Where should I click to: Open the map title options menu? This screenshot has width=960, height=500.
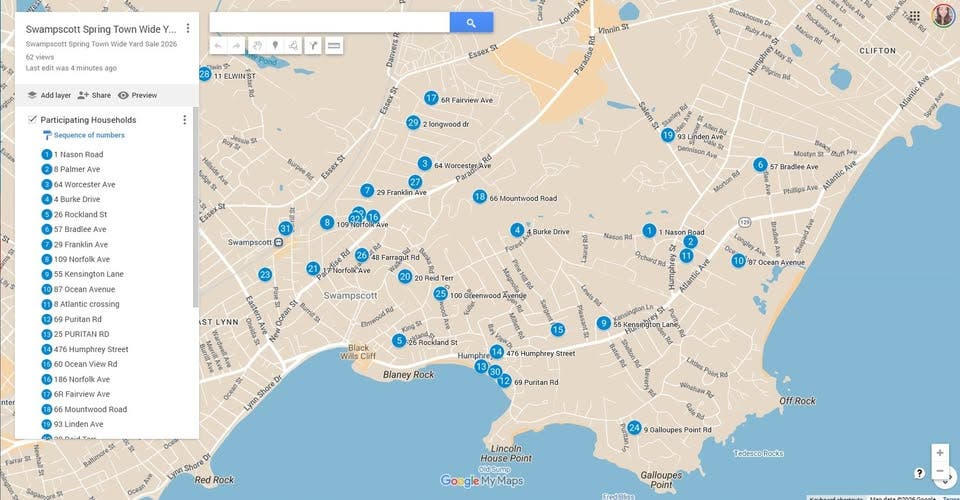tap(188, 28)
